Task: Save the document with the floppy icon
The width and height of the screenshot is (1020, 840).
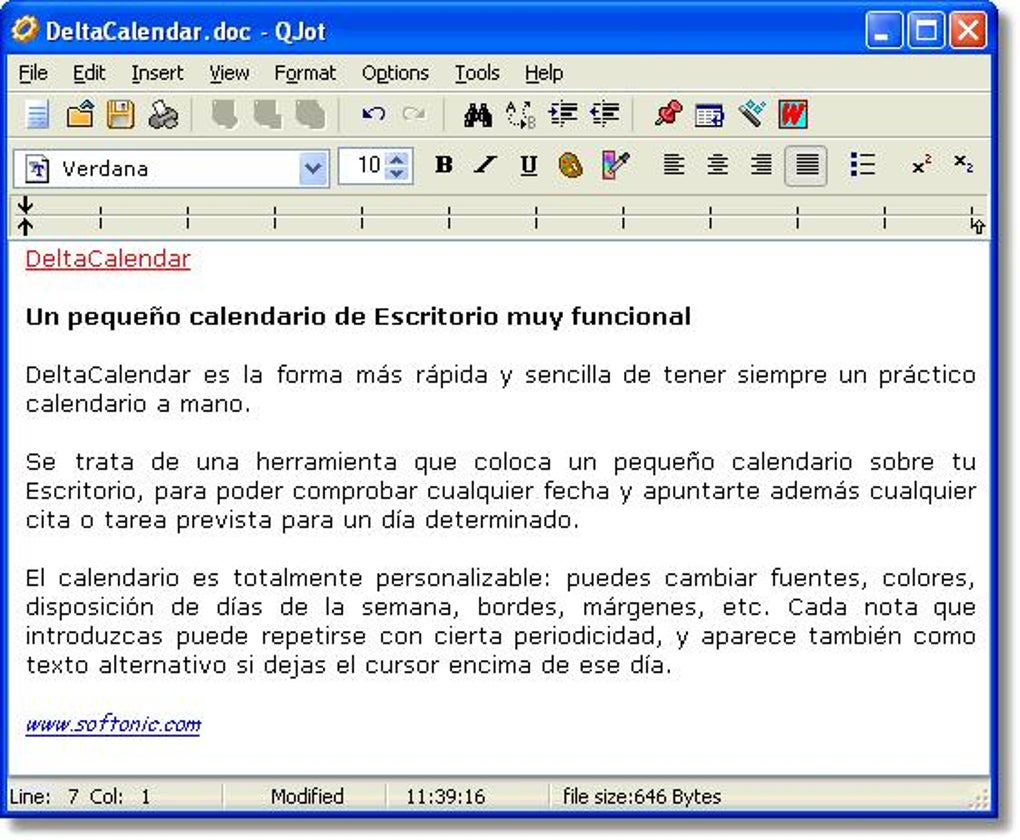Action: [x=121, y=115]
